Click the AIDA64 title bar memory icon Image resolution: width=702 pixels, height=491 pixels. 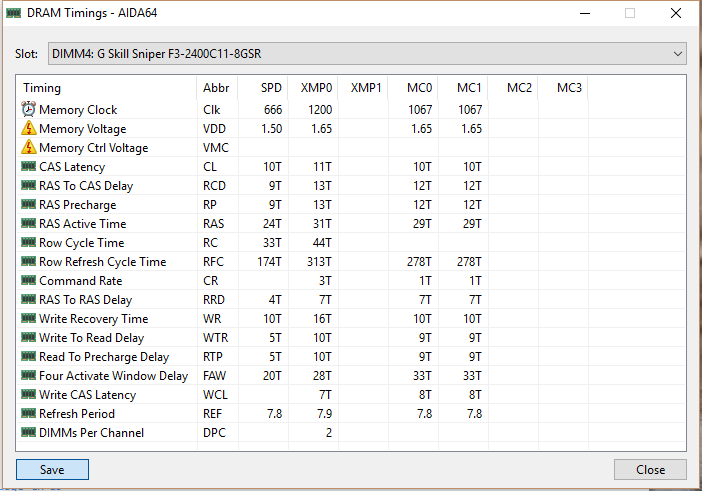[x=13, y=13]
